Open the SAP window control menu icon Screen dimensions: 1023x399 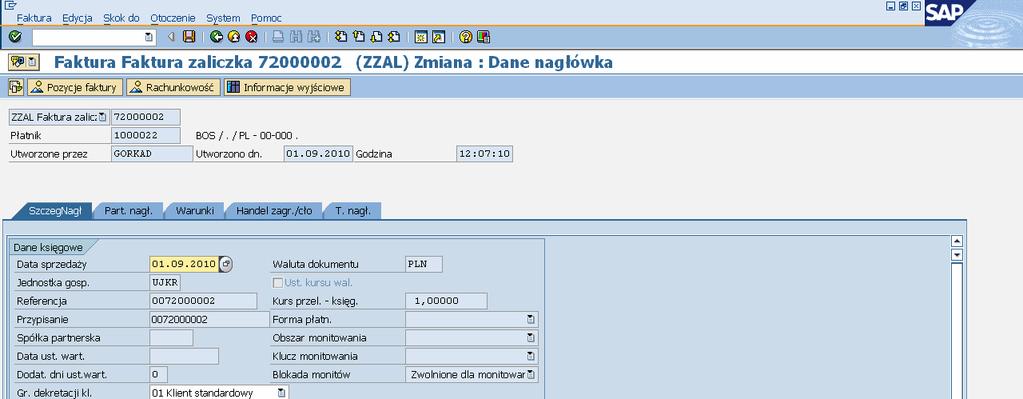(x=10, y=5)
